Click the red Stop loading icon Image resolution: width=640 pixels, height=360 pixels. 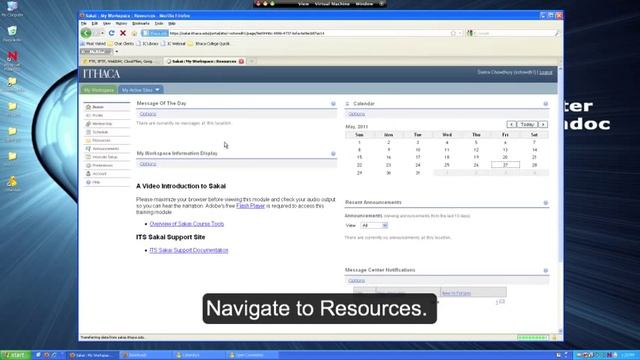122,33
